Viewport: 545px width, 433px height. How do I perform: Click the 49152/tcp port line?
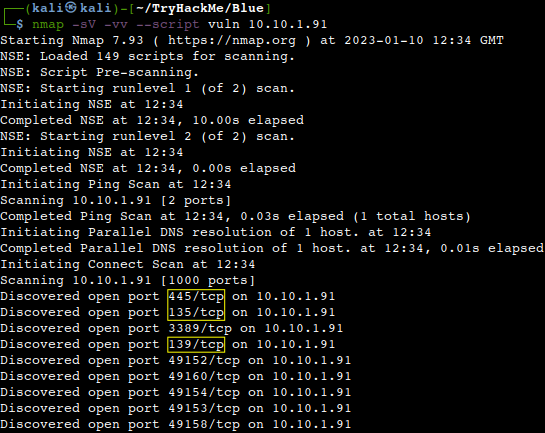pyautogui.click(x=176, y=360)
